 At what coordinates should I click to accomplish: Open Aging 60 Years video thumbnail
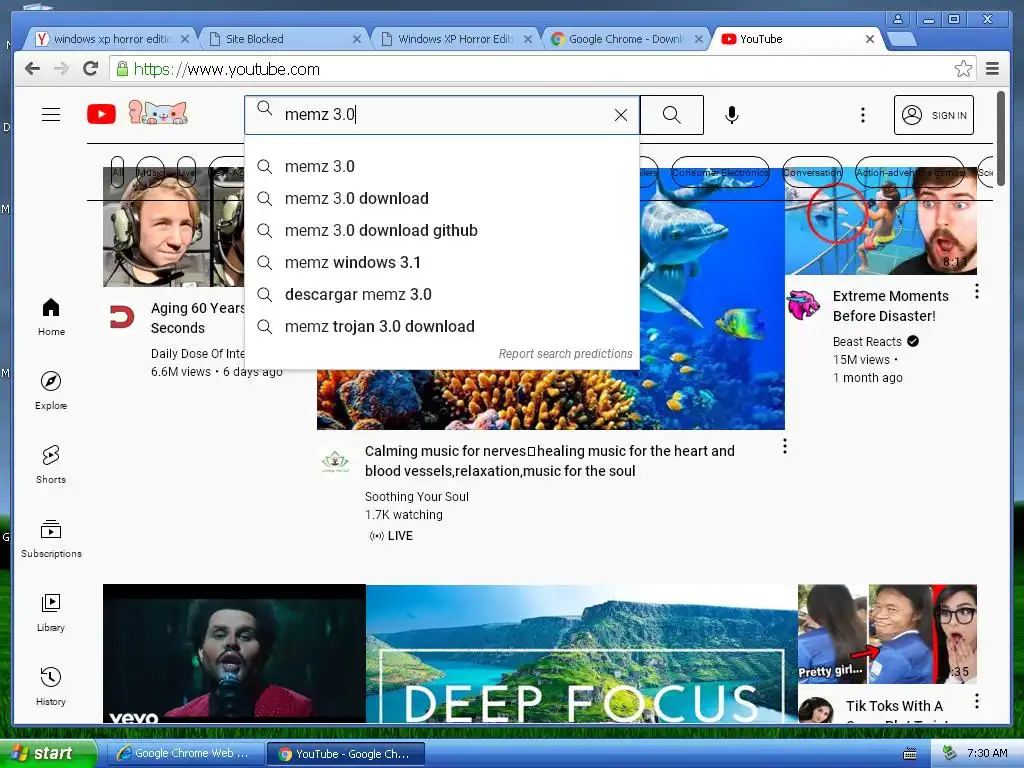pos(174,227)
